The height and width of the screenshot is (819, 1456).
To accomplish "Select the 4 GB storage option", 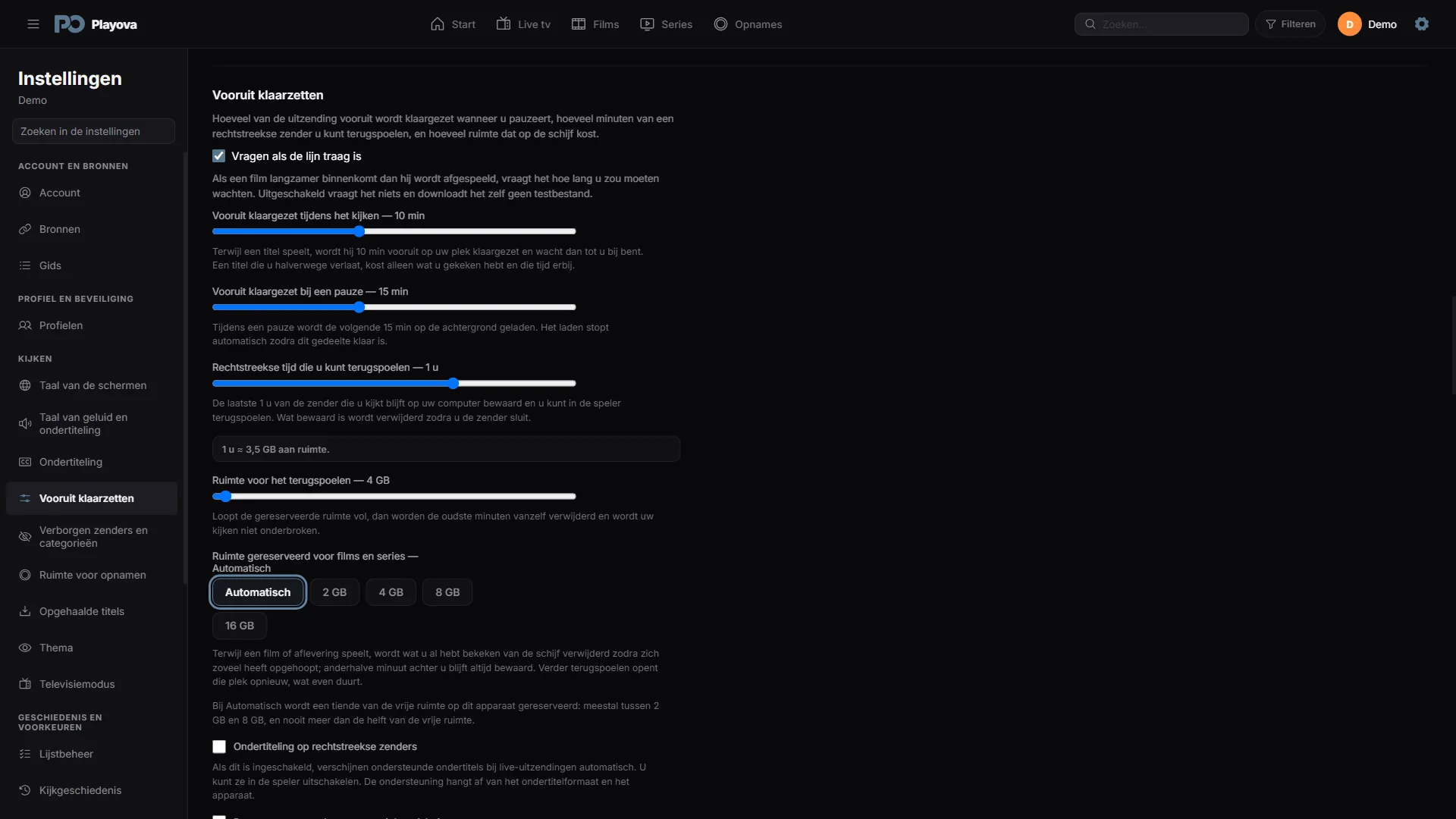I will coord(391,592).
